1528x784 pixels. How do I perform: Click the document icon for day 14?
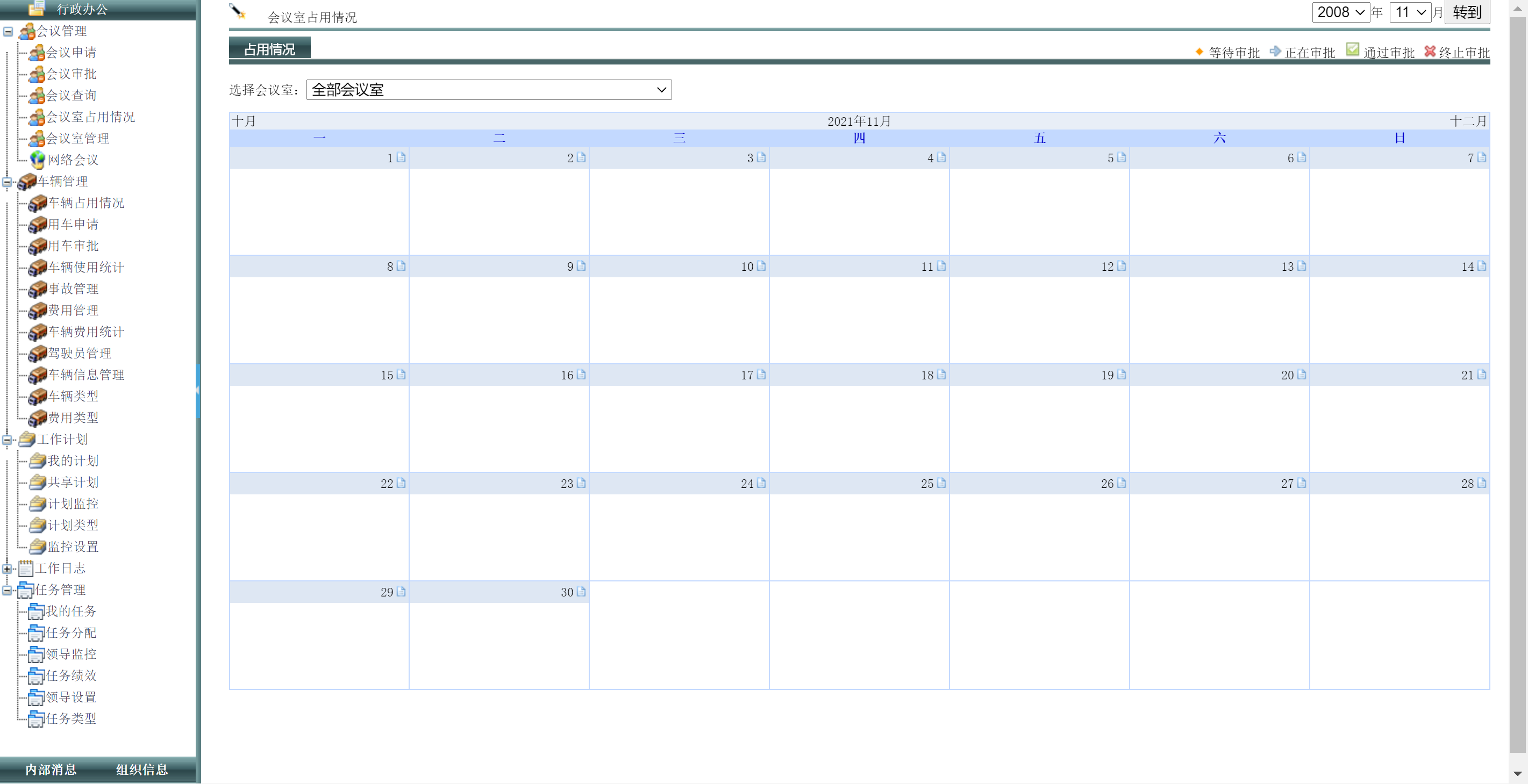point(1481,267)
